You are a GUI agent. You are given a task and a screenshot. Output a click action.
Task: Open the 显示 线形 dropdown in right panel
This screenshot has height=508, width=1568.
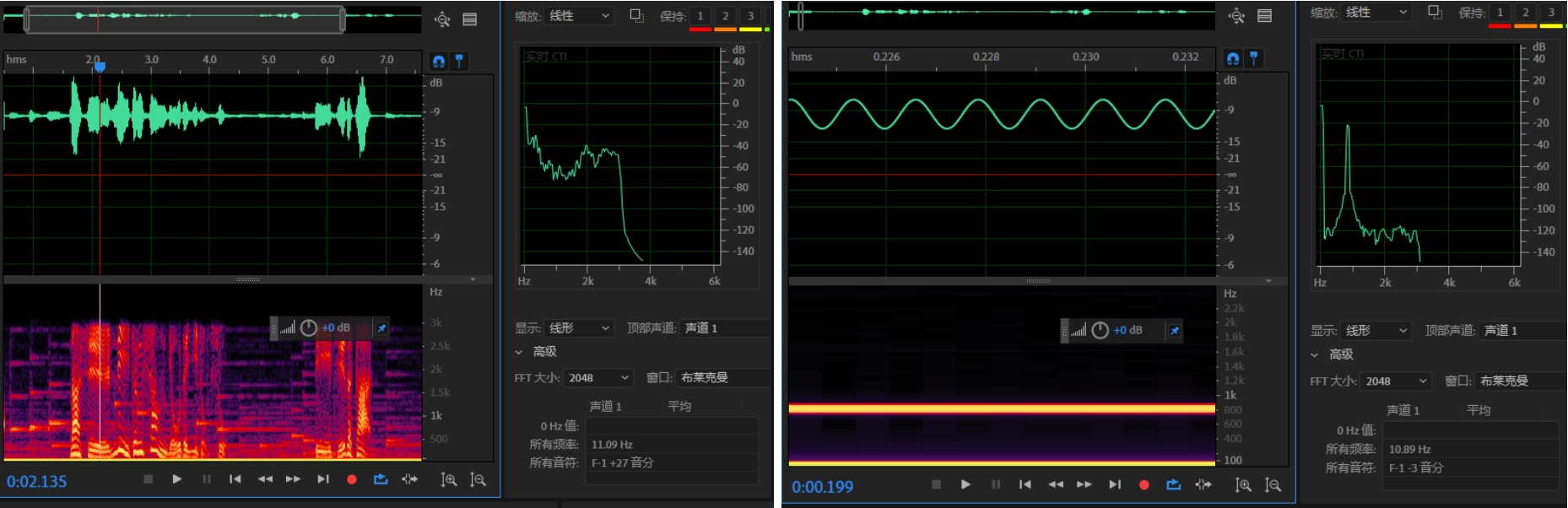click(1376, 331)
